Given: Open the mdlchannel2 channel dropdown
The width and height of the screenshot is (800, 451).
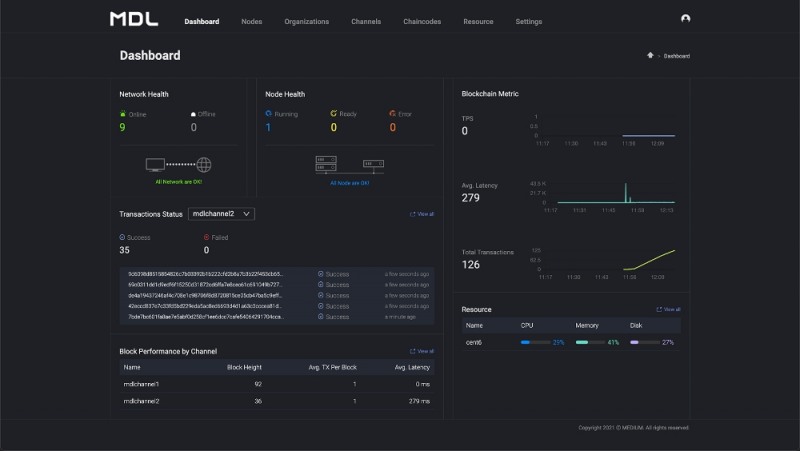Looking at the screenshot, I should click(222, 213).
